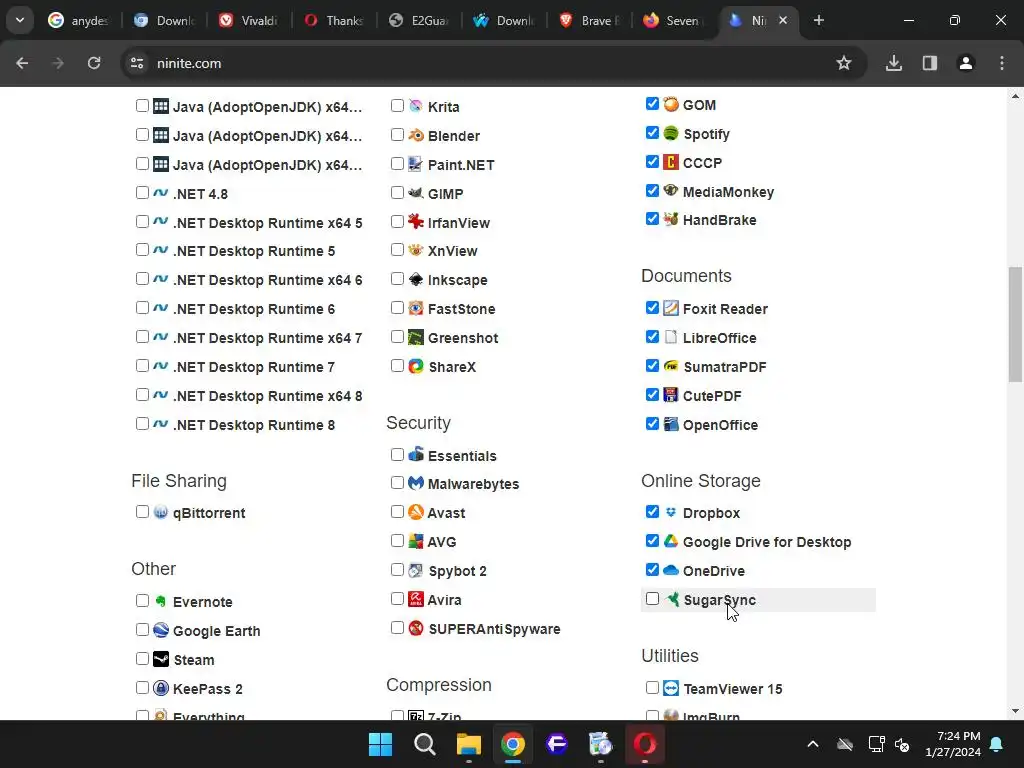The width and height of the screenshot is (1024, 768).
Task: Check the KeePass 2 checkbox
Action: tap(142, 688)
